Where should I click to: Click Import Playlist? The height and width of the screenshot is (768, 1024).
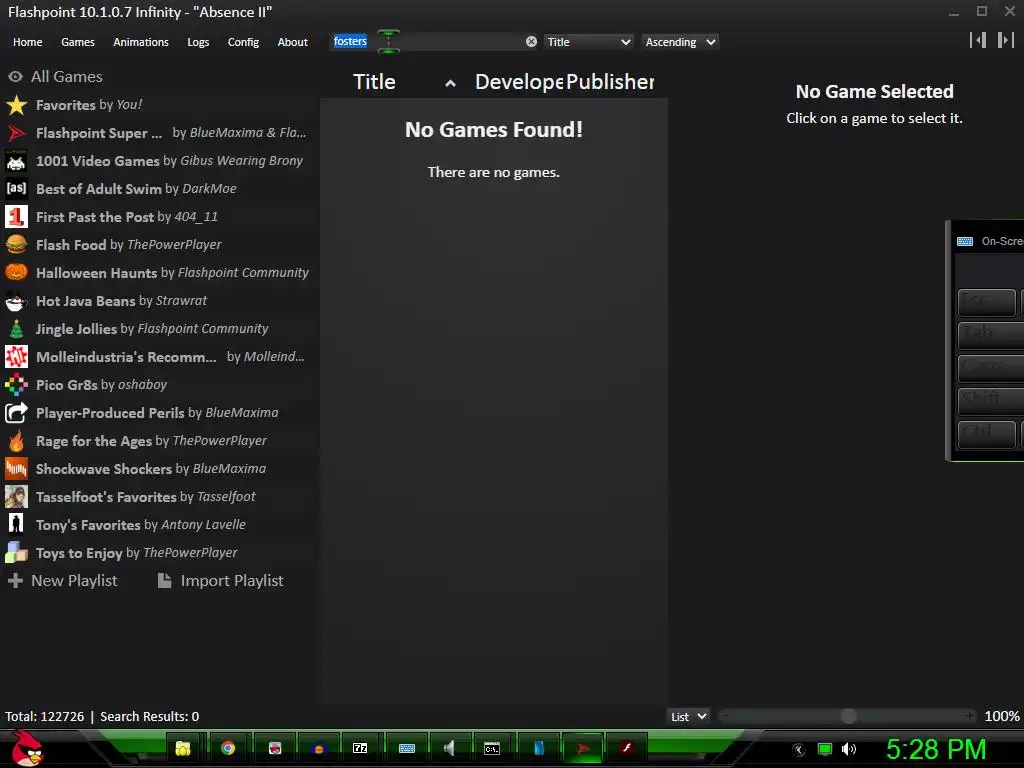coord(221,581)
